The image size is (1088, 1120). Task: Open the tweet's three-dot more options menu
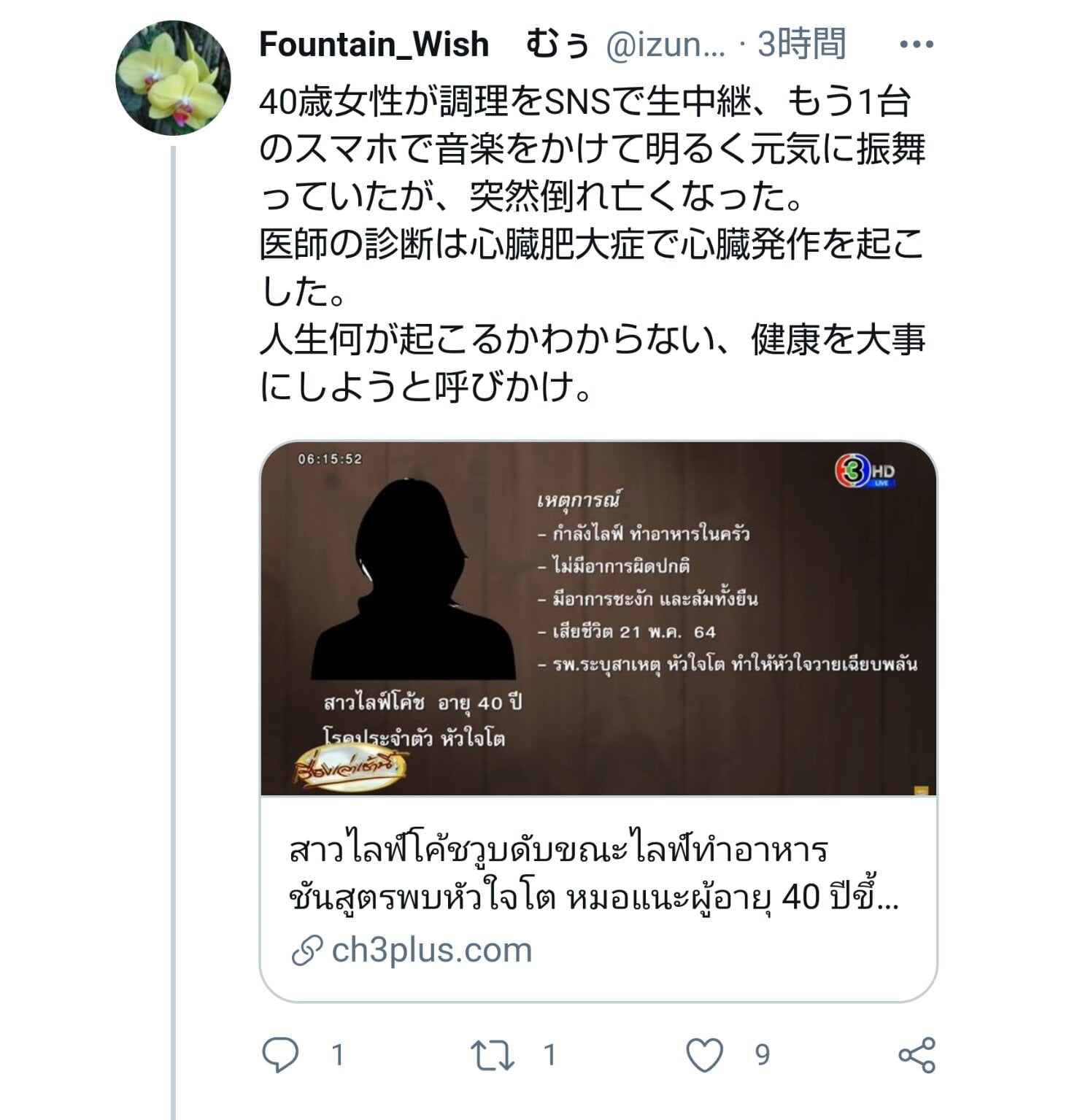[x=917, y=45]
